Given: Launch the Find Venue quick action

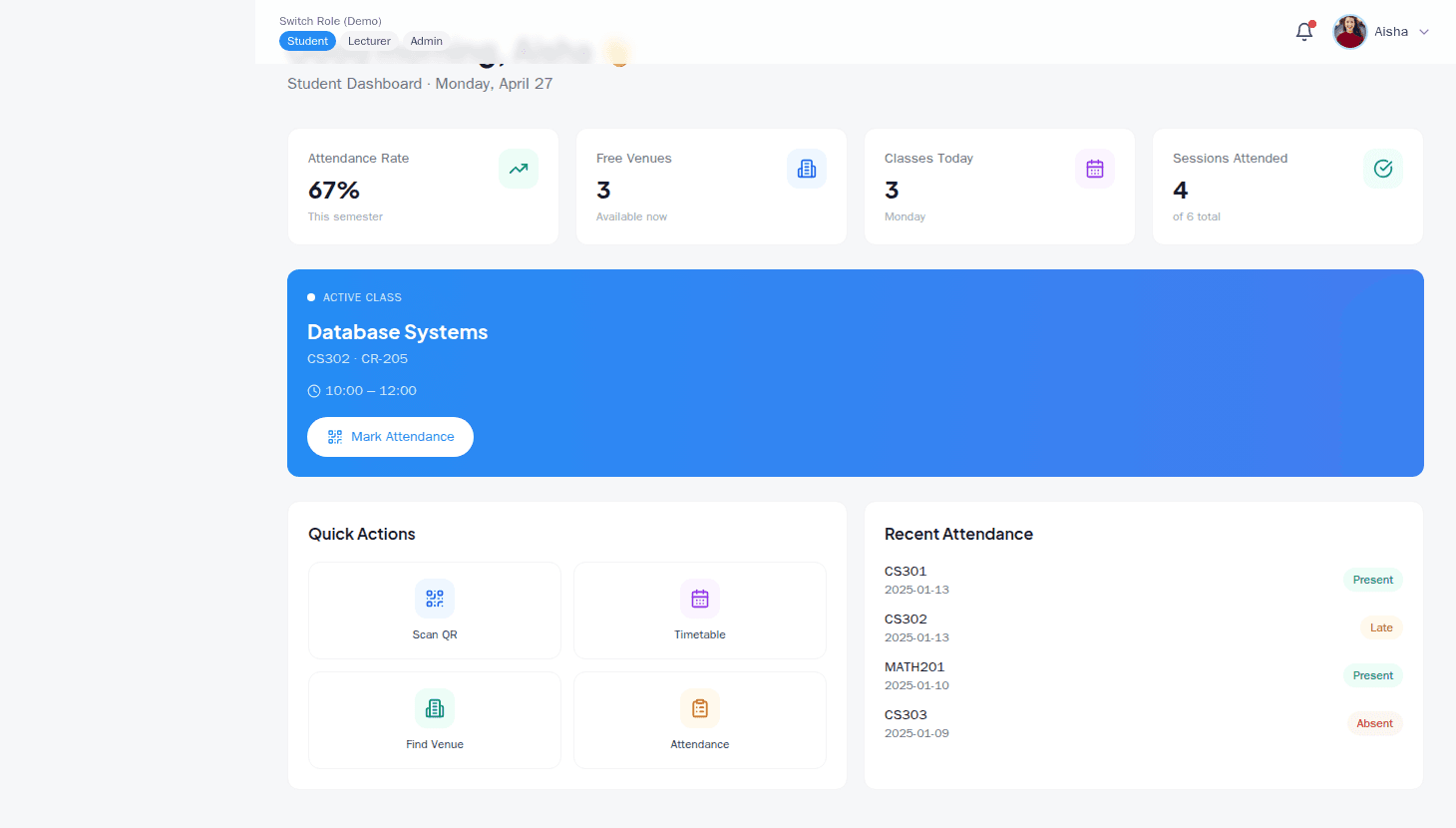Looking at the screenshot, I should coord(435,720).
